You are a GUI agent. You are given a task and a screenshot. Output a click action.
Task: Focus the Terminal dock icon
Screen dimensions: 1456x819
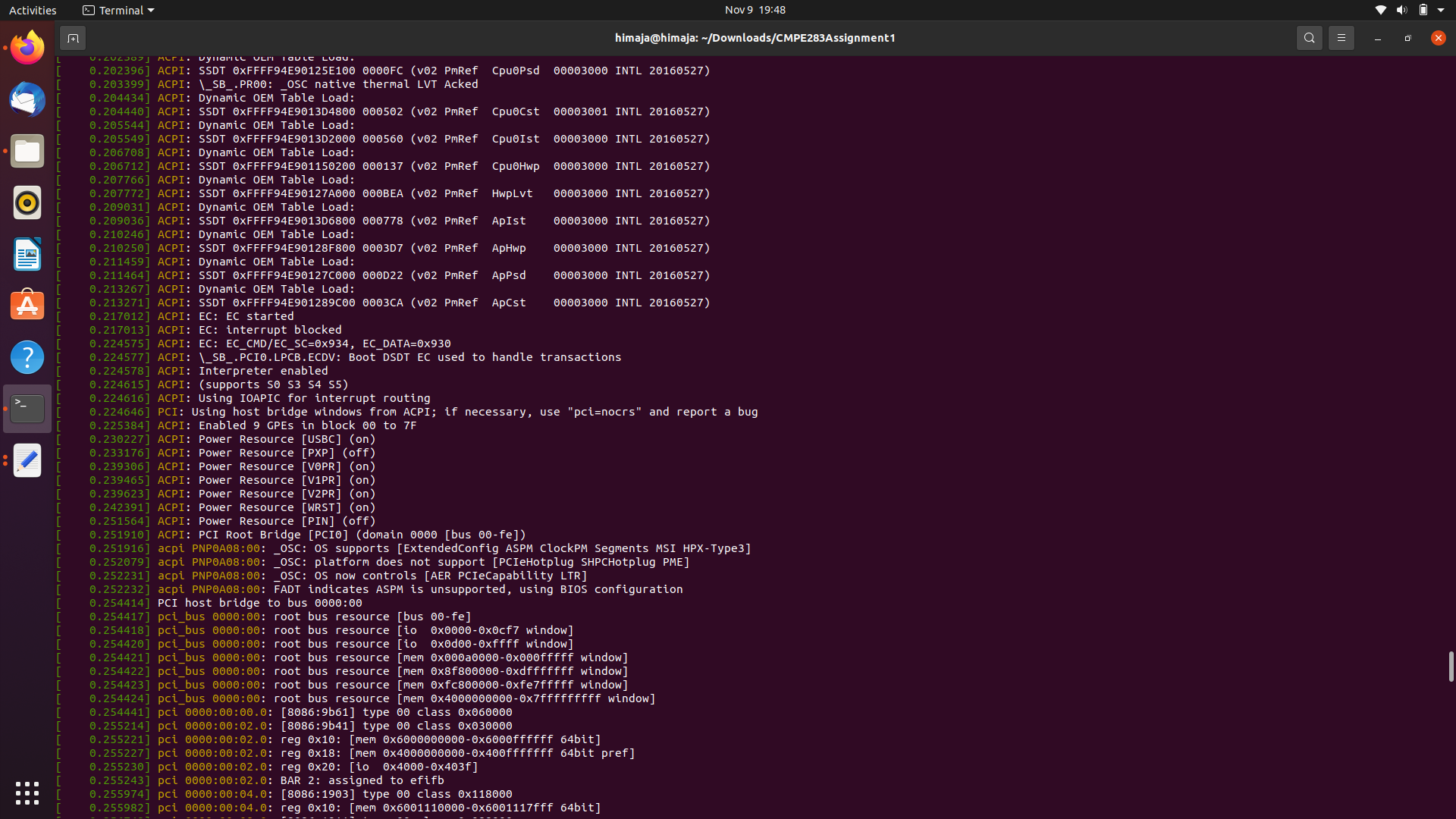tap(27, 409)
